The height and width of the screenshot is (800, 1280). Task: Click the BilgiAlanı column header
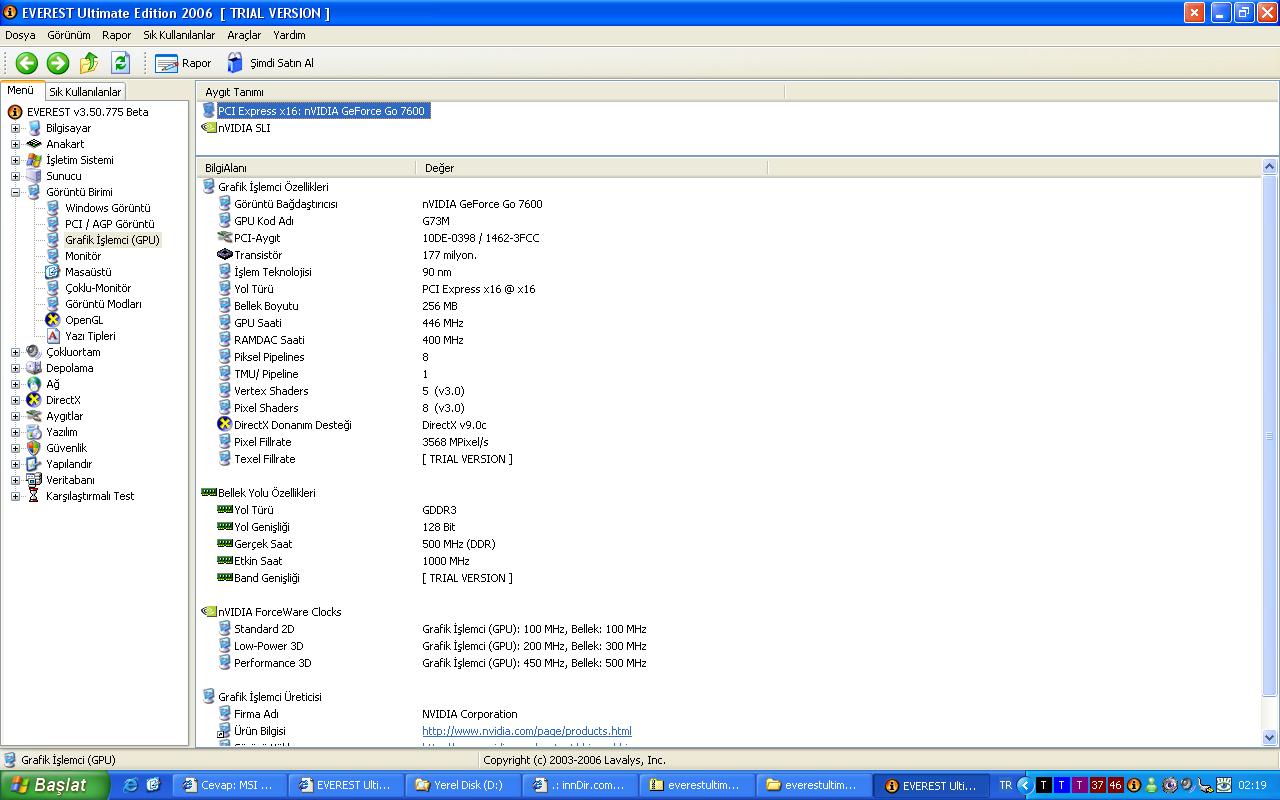[x=306, y=168]
